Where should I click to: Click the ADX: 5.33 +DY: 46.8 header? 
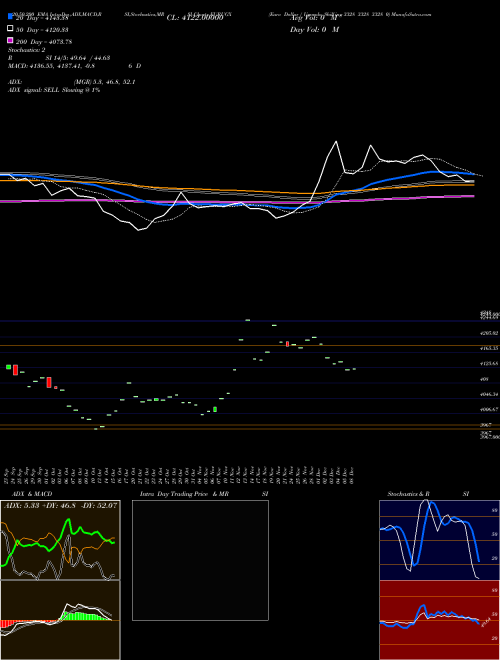[60, 505]
